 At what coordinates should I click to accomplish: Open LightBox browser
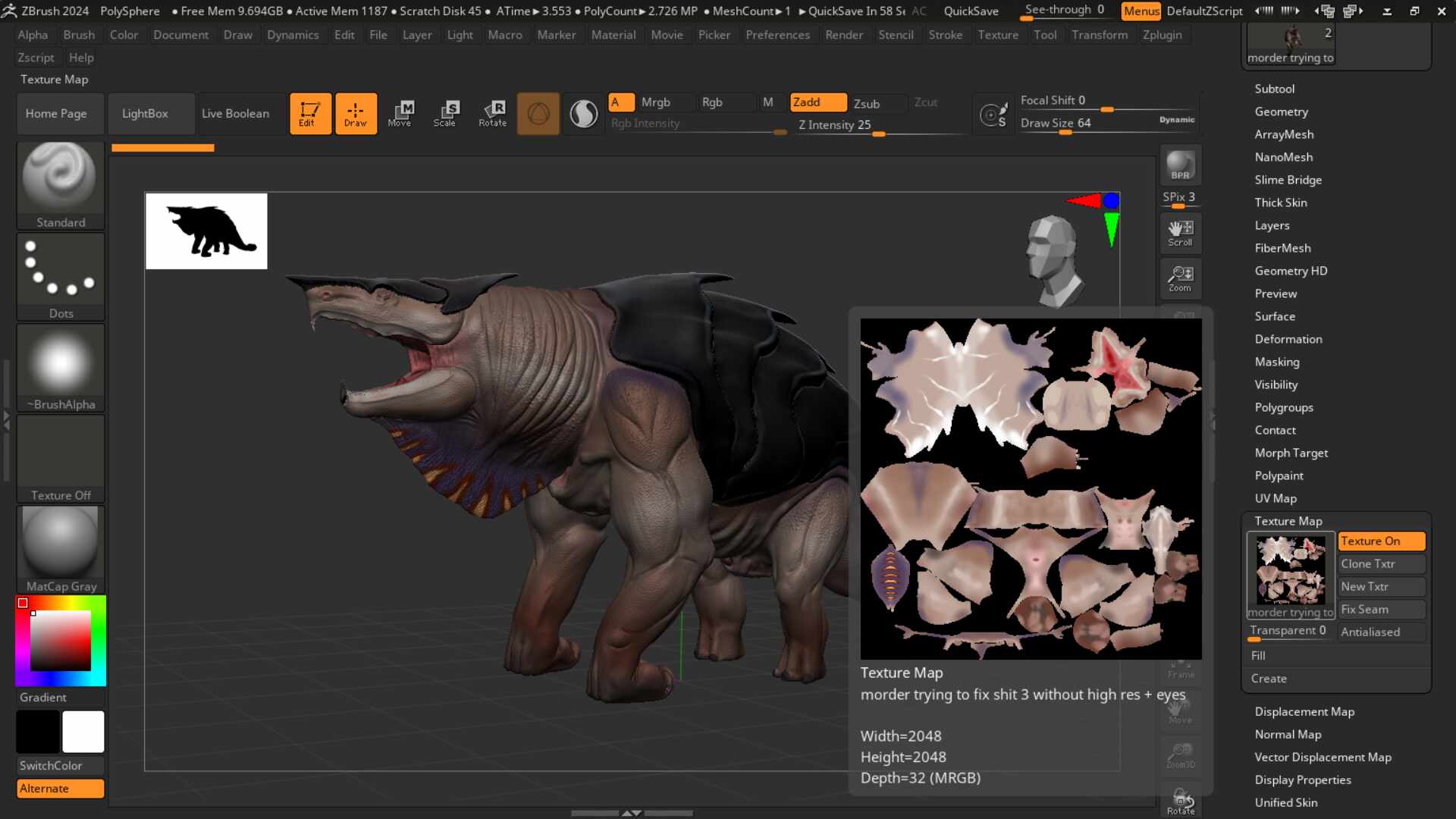pyautogui.click(x=145, y=114)
